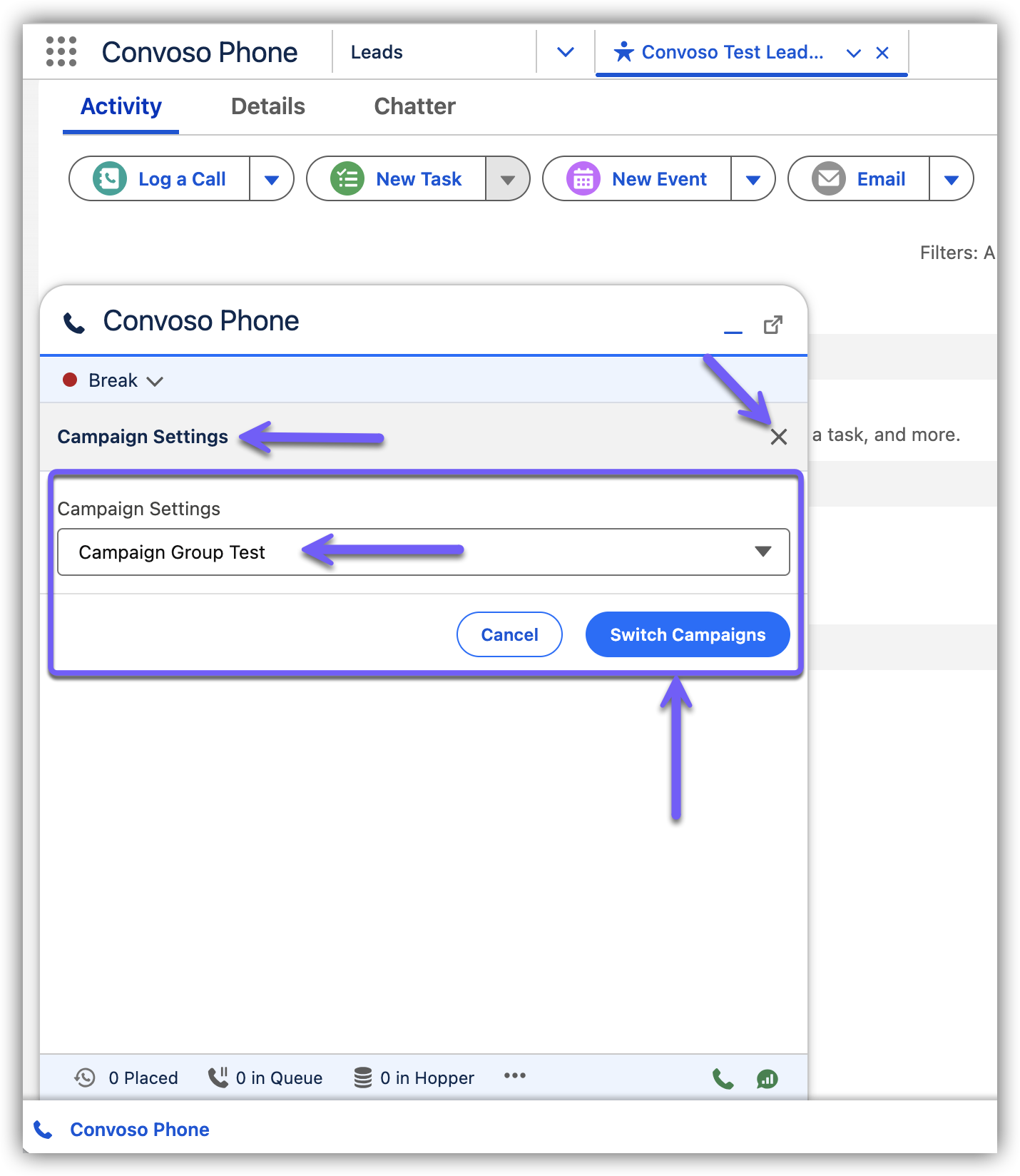Click Convoso Phone in the utility bar
This screenshot has height=1176, width=1020.
point(139,1130)
